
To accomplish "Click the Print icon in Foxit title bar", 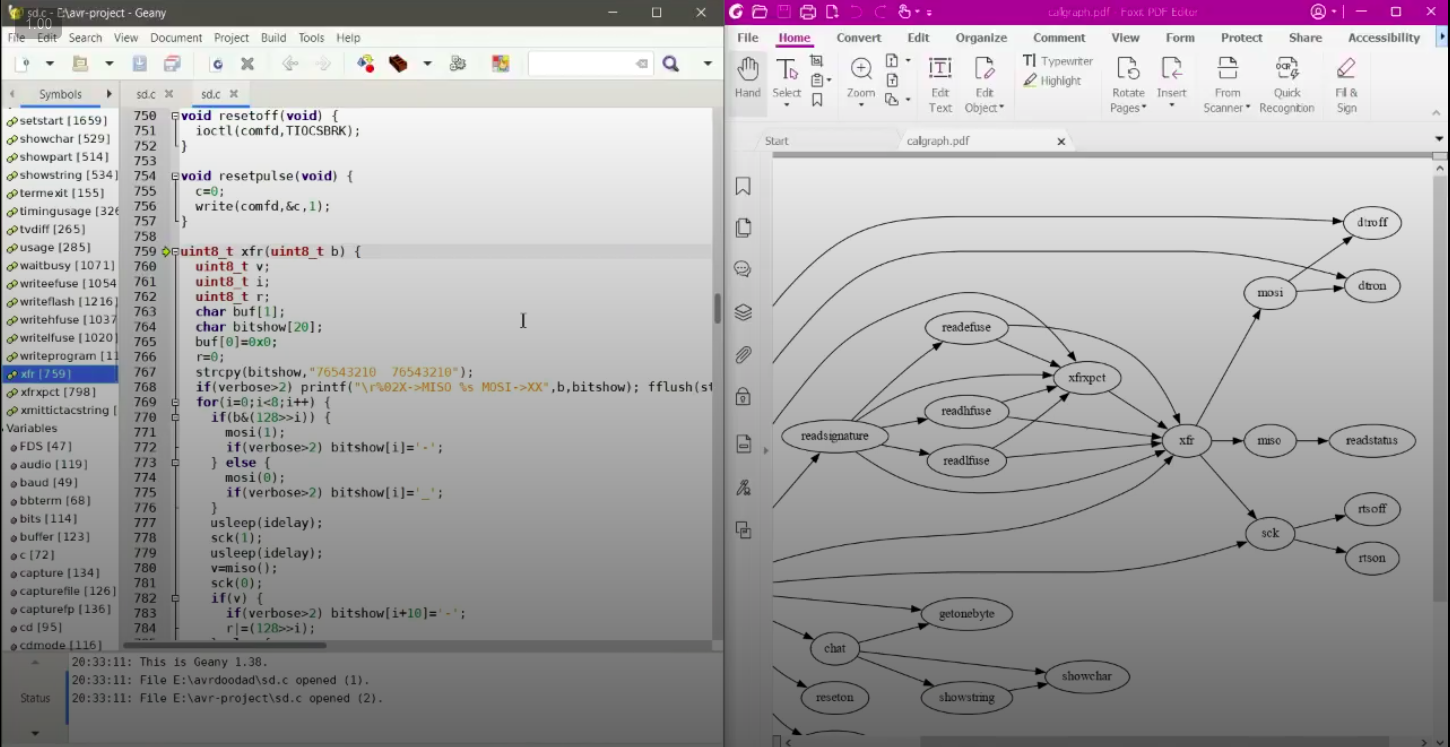I will click(x=808, y=12).
